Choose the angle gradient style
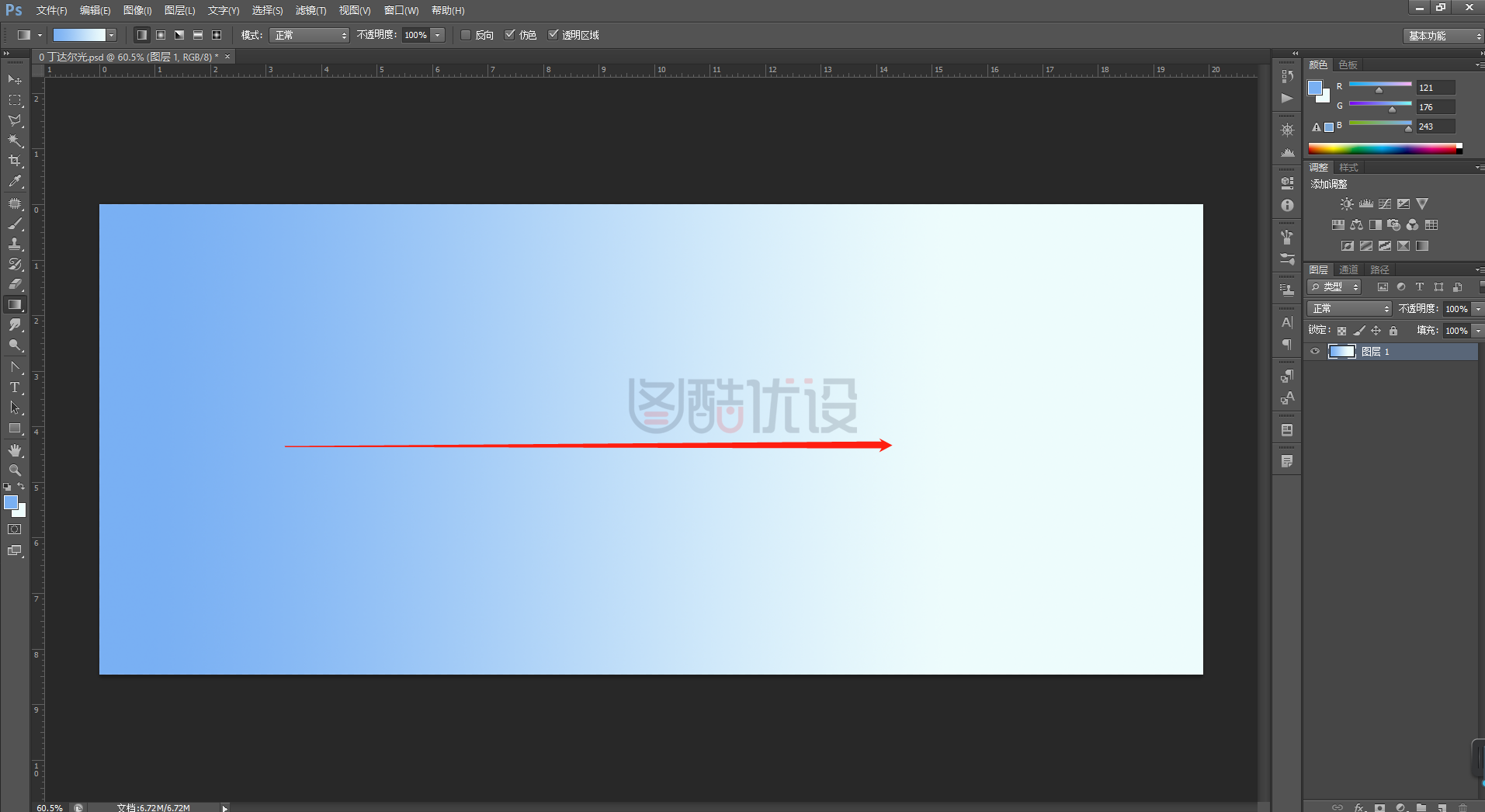Screen dimensions: 1485x812 coord(179,35)
